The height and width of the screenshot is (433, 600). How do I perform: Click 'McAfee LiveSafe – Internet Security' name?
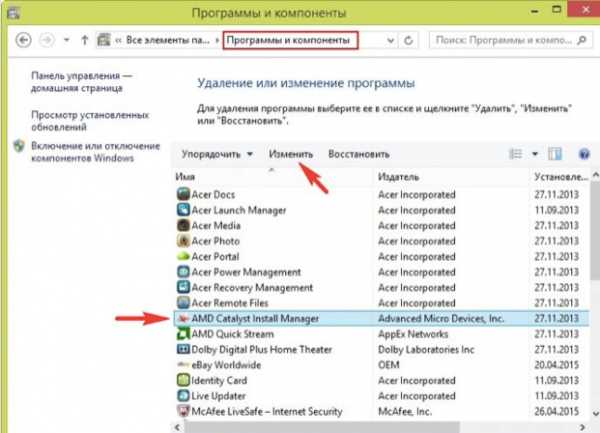tap(267, 412)
